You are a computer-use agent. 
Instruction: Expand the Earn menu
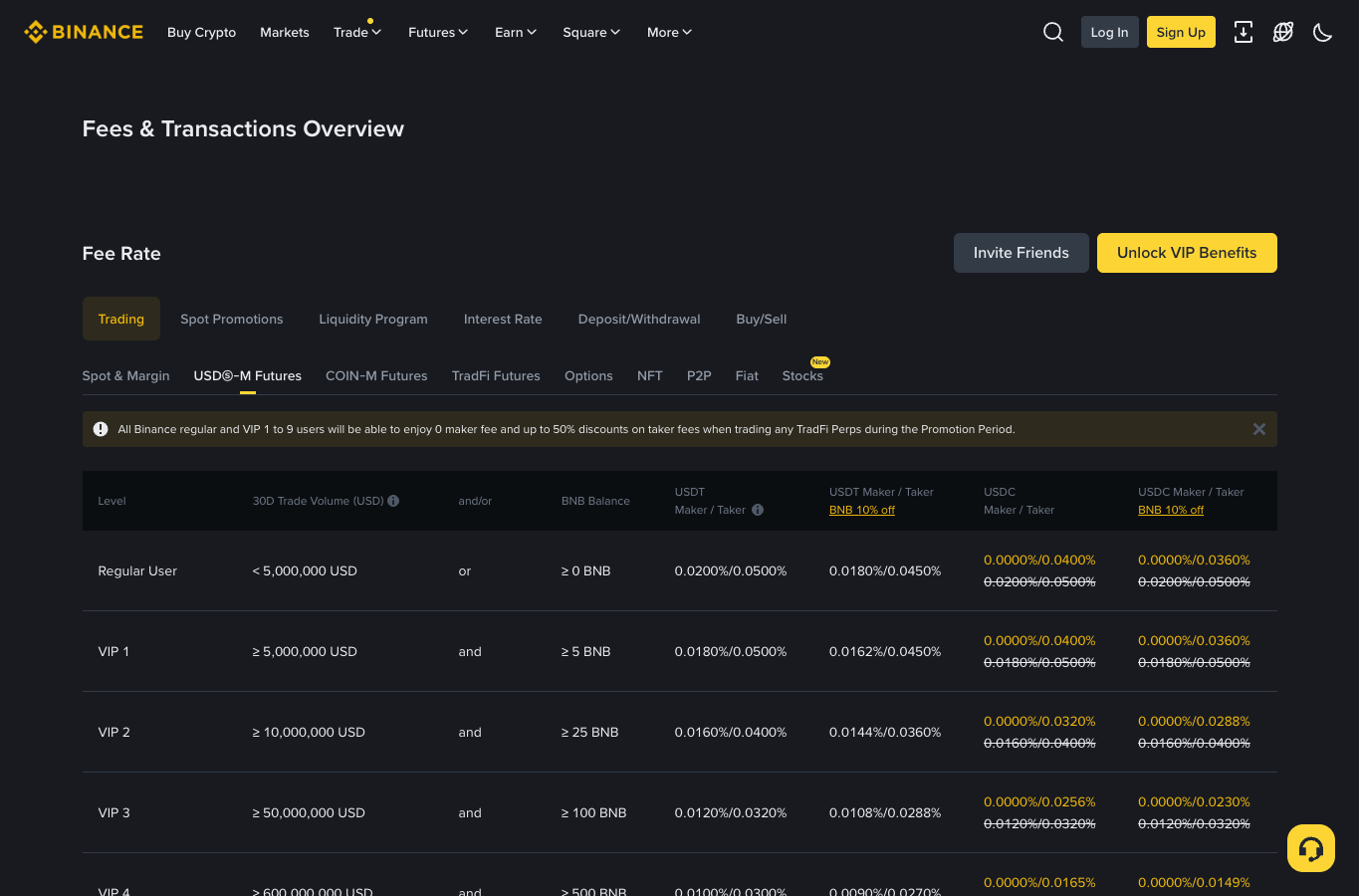click(x=516, y=32)
